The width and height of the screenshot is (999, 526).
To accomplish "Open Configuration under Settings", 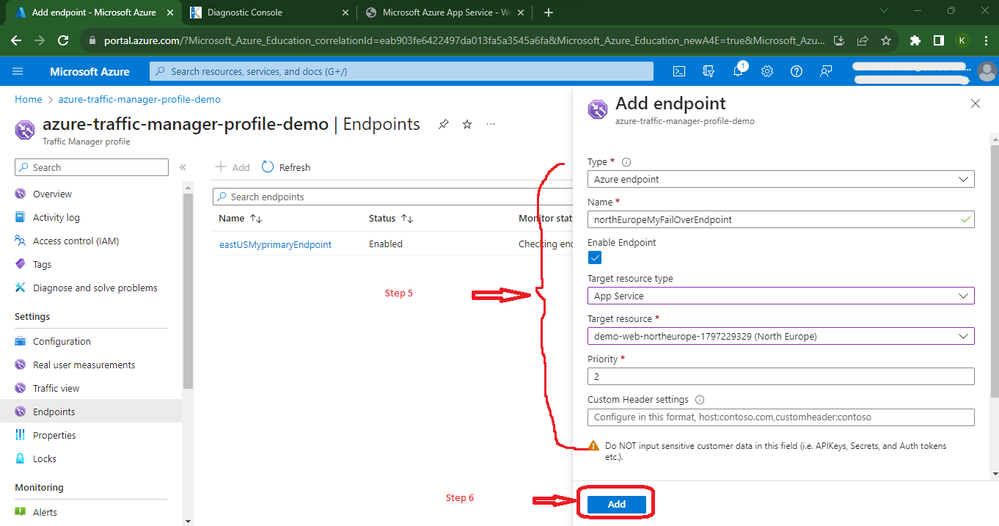I will tap(62, 341).
